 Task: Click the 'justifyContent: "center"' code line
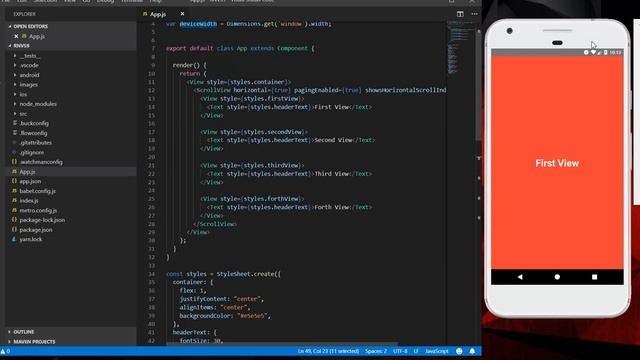[222, 299]
